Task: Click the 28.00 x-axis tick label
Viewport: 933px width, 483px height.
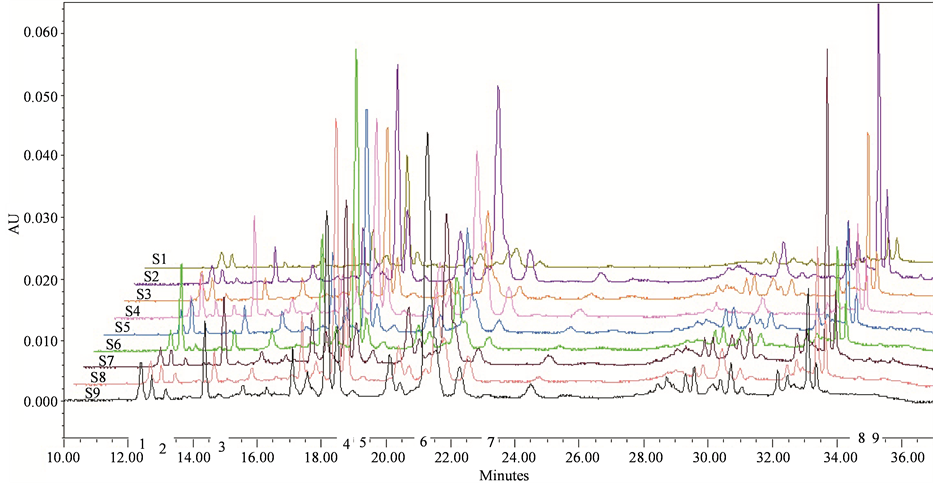Action: click(644, 458)
